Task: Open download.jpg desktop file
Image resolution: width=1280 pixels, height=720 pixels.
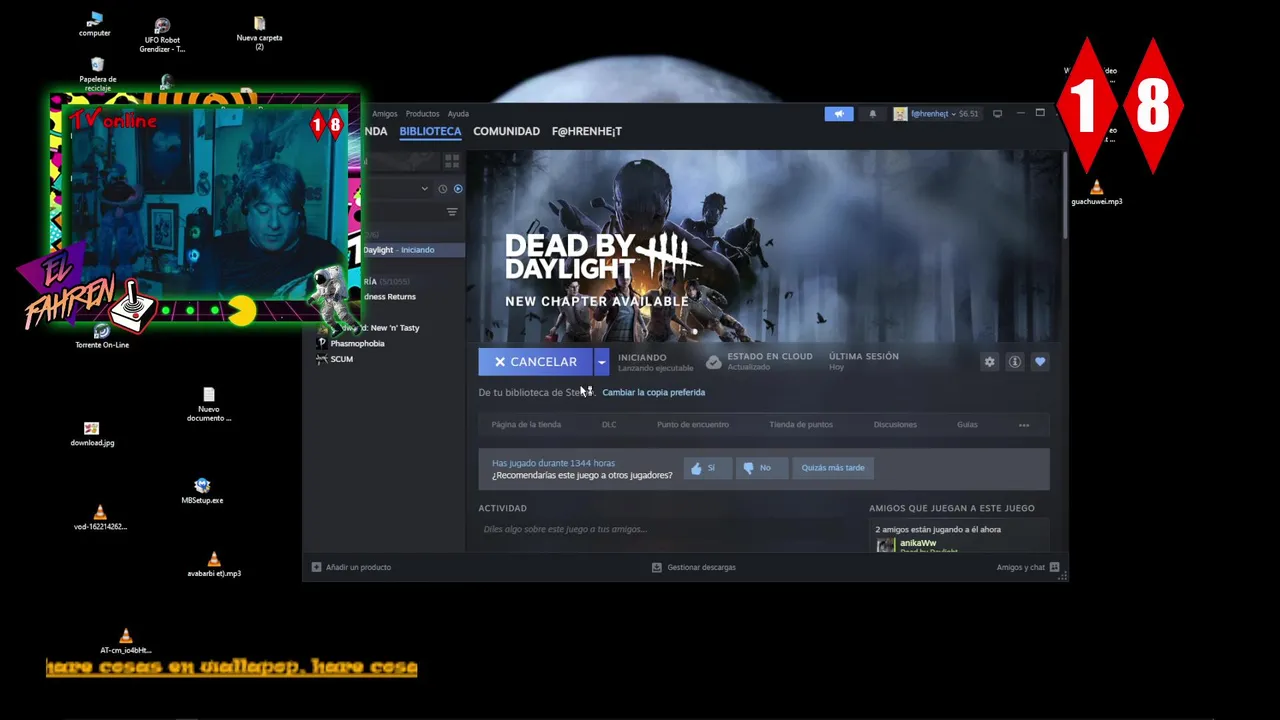Action: (x=92, y=433)
